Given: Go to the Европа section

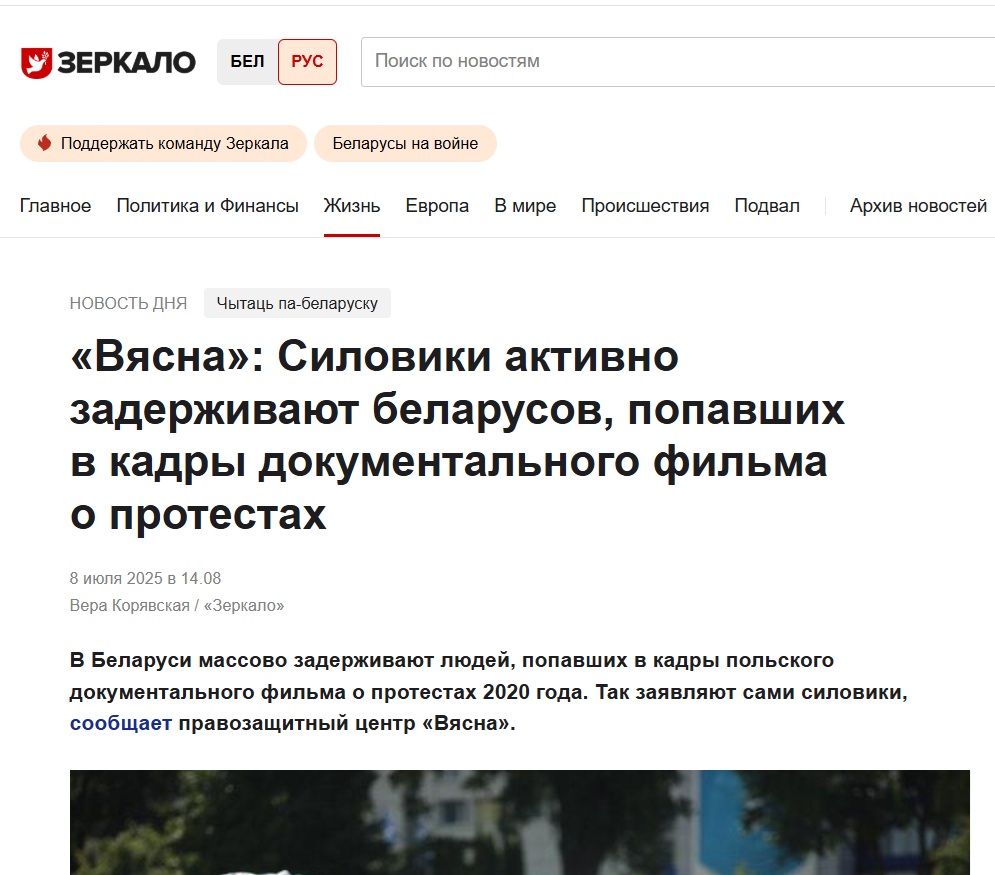Looking at the screenshot, I should [437, 206].
